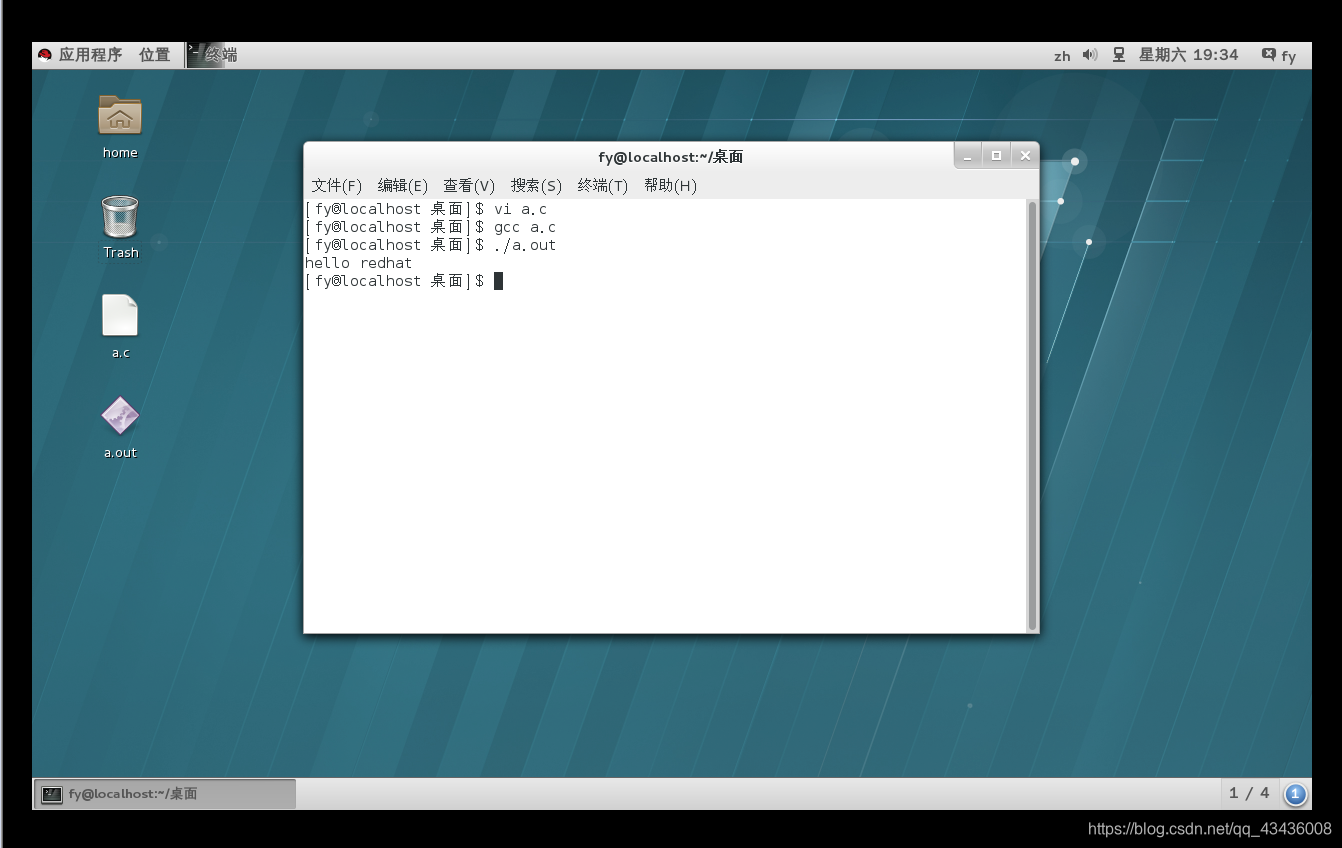1342x848 pixels.
Task: Select the a.out executable icon on desktop
Action: coord(120,416)
